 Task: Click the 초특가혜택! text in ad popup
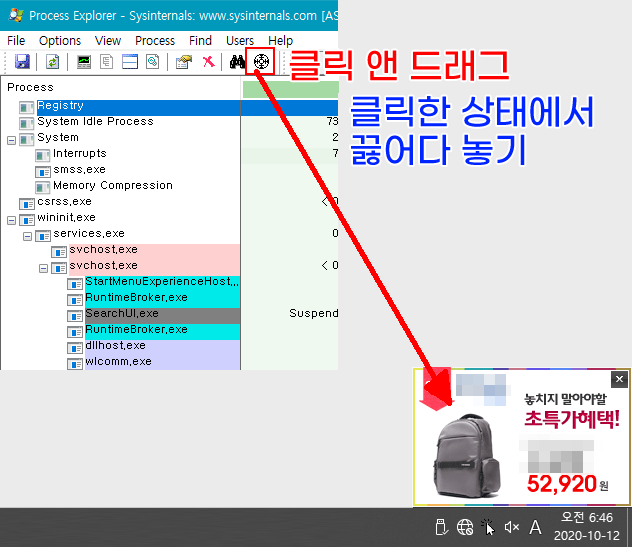(x=572, y=419)
